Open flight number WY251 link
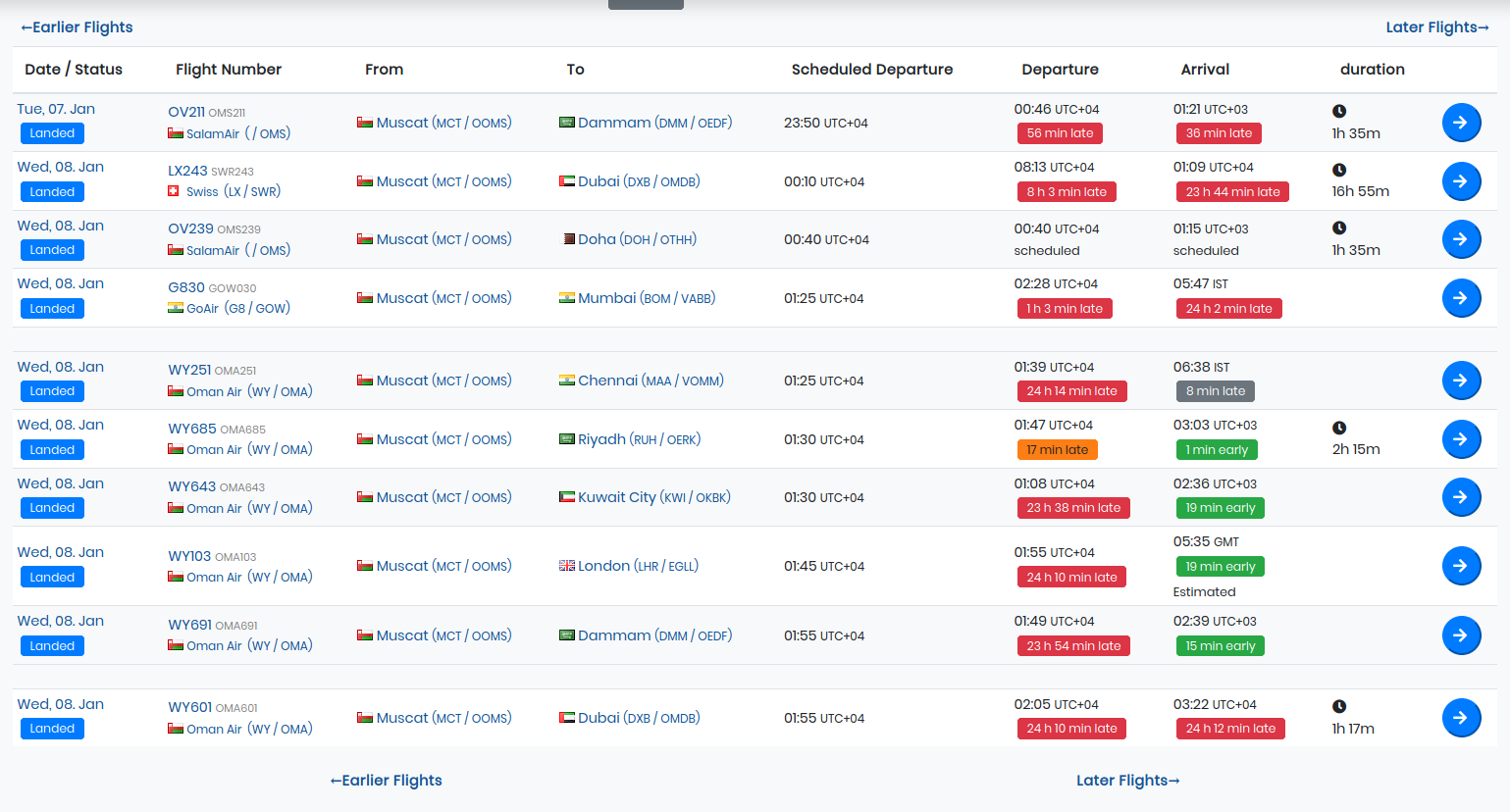This screenshot has height=812, width=1510. [x=189, y=370]
